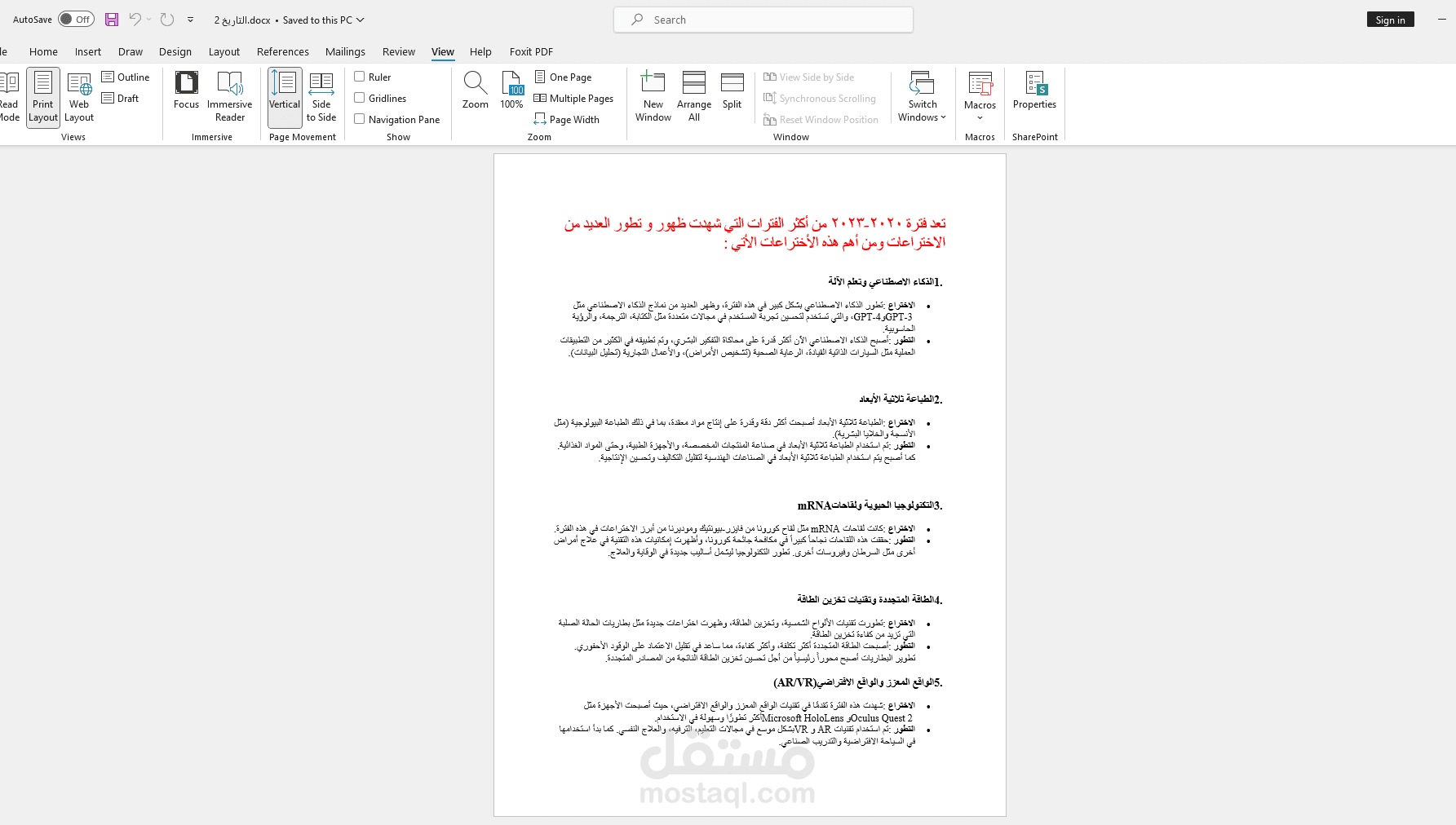Click the "GPT-4" text line

pos(743,316)
